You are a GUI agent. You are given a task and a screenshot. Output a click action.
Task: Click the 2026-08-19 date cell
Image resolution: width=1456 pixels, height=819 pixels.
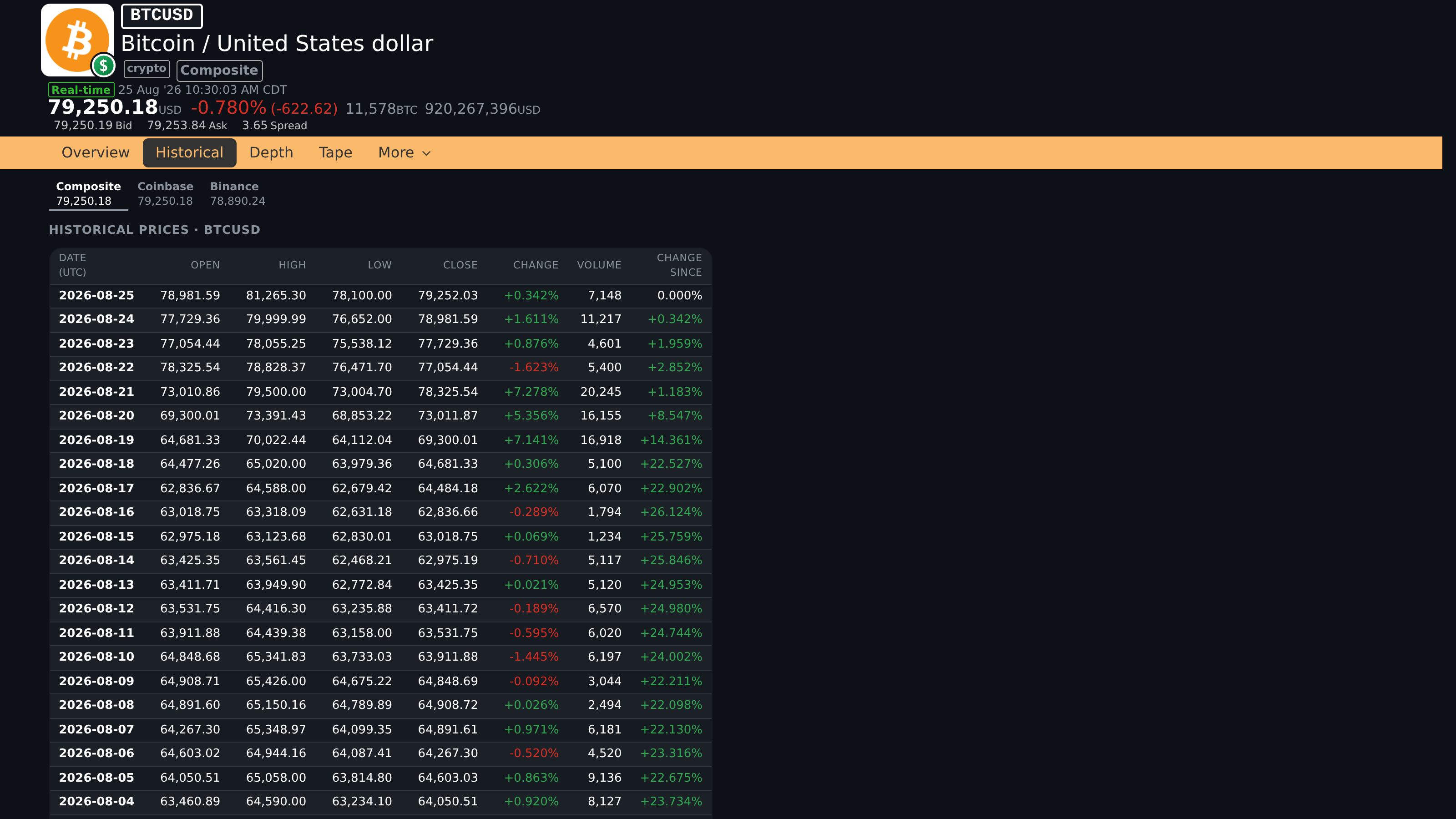[x=96, y=440]
